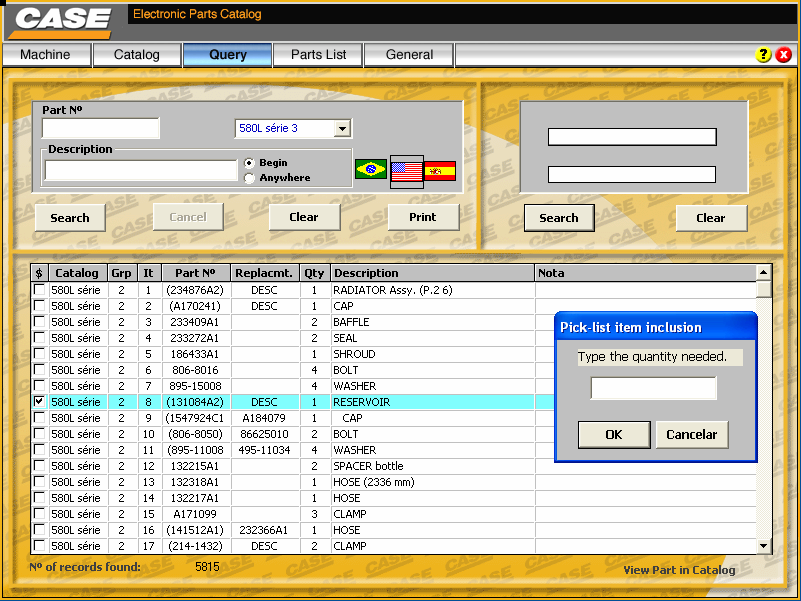The width and height of the screenshot is (801, 601).
Task: Tick the checkbox for item 6 BOLT row
Action: (39, 369)
